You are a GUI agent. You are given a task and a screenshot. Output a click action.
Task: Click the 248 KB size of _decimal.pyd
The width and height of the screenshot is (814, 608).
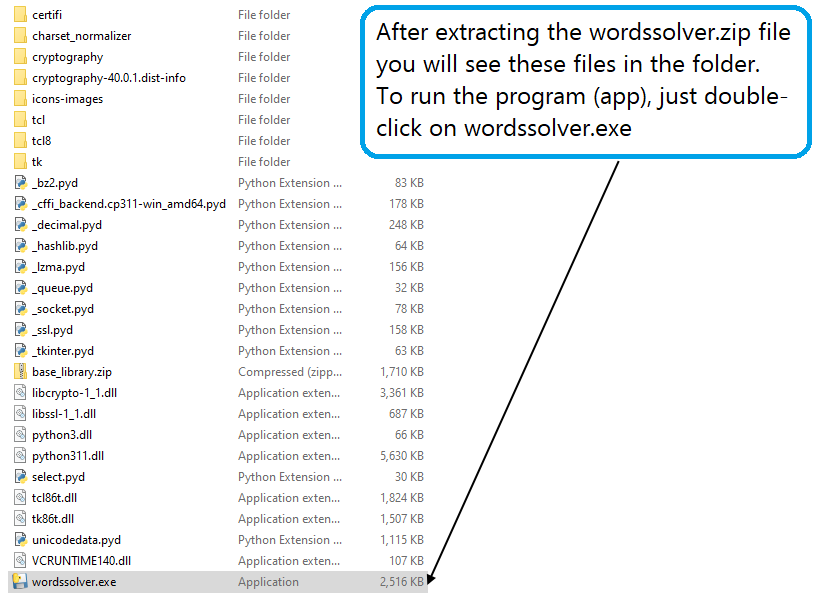406,225
